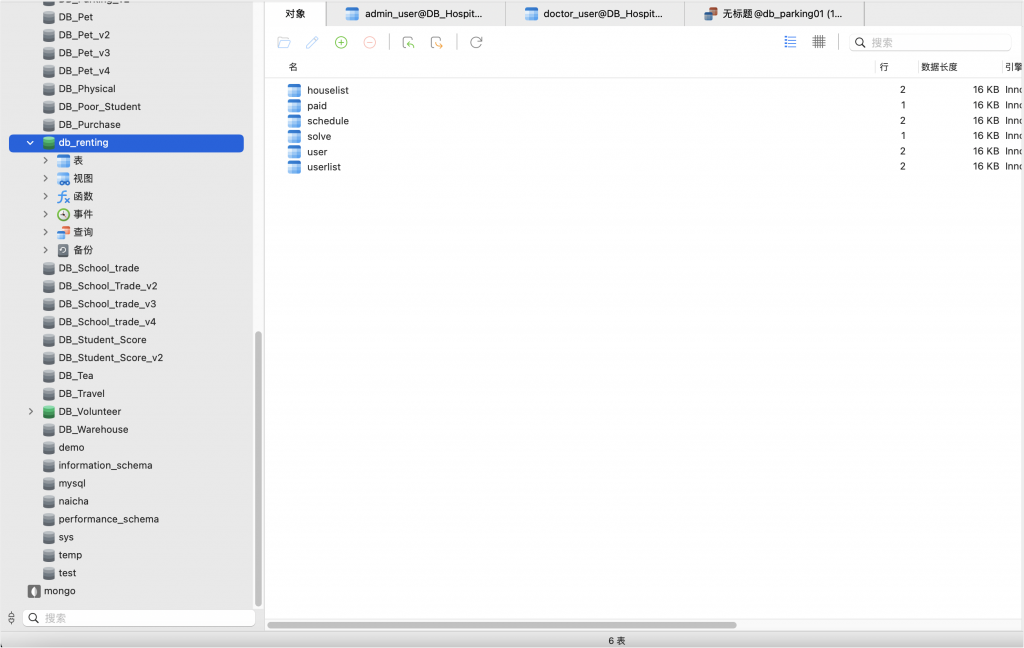Switch to grid detail view mode
This screenshot has width=1024, height=648.
click(x=819, y=42)
